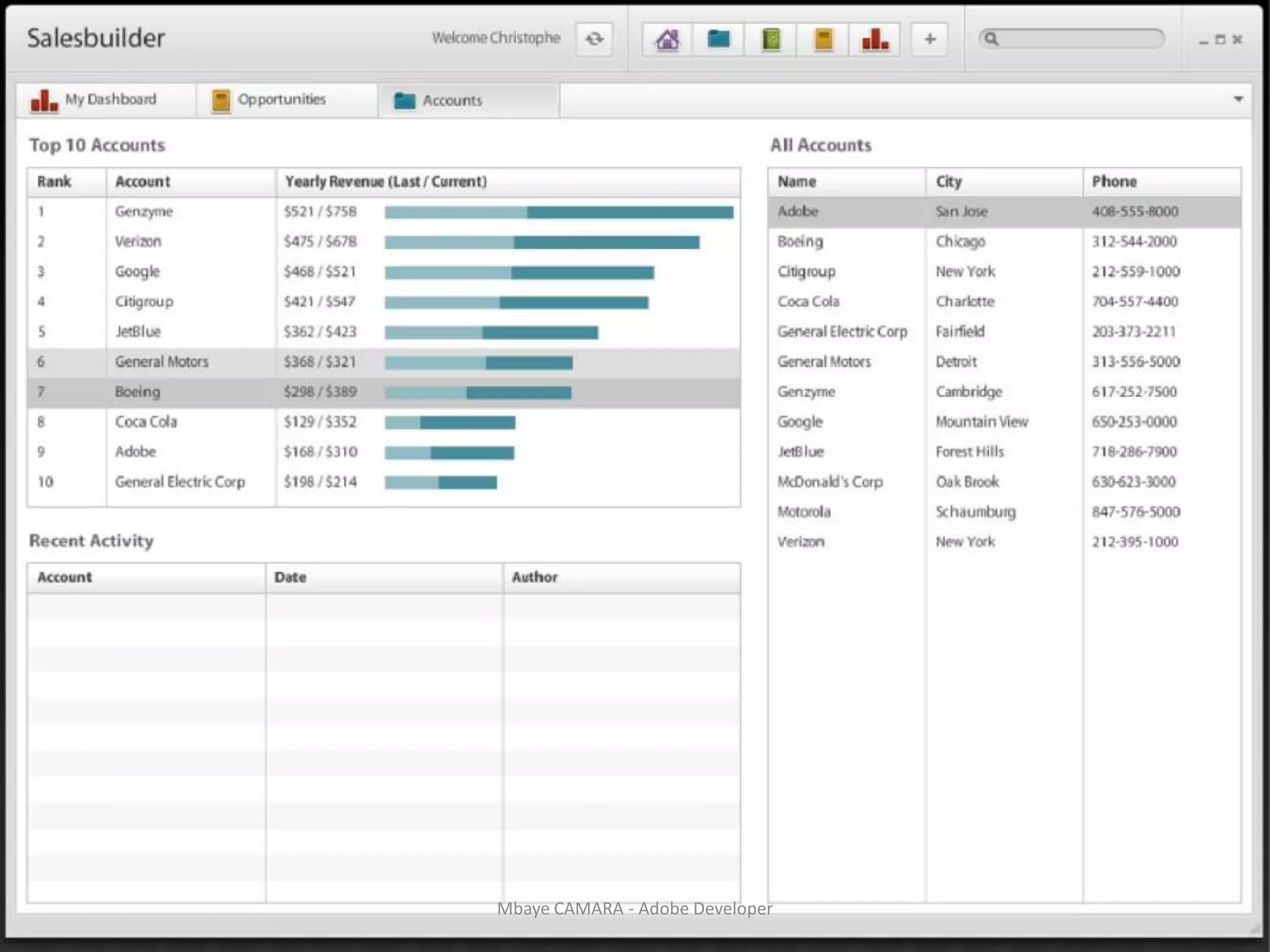Image resolution: width=1270 pixels, height=952 pixels.
Task: Sort All Accounts by City header
Action: [x=949, y=182]
